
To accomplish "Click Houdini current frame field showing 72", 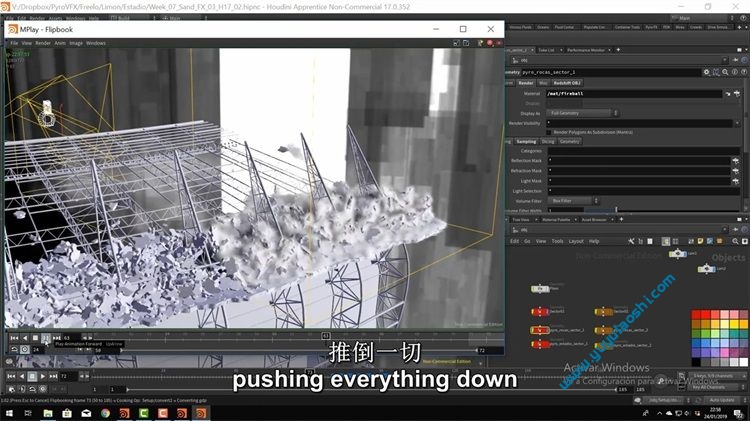I will [67, 377].
